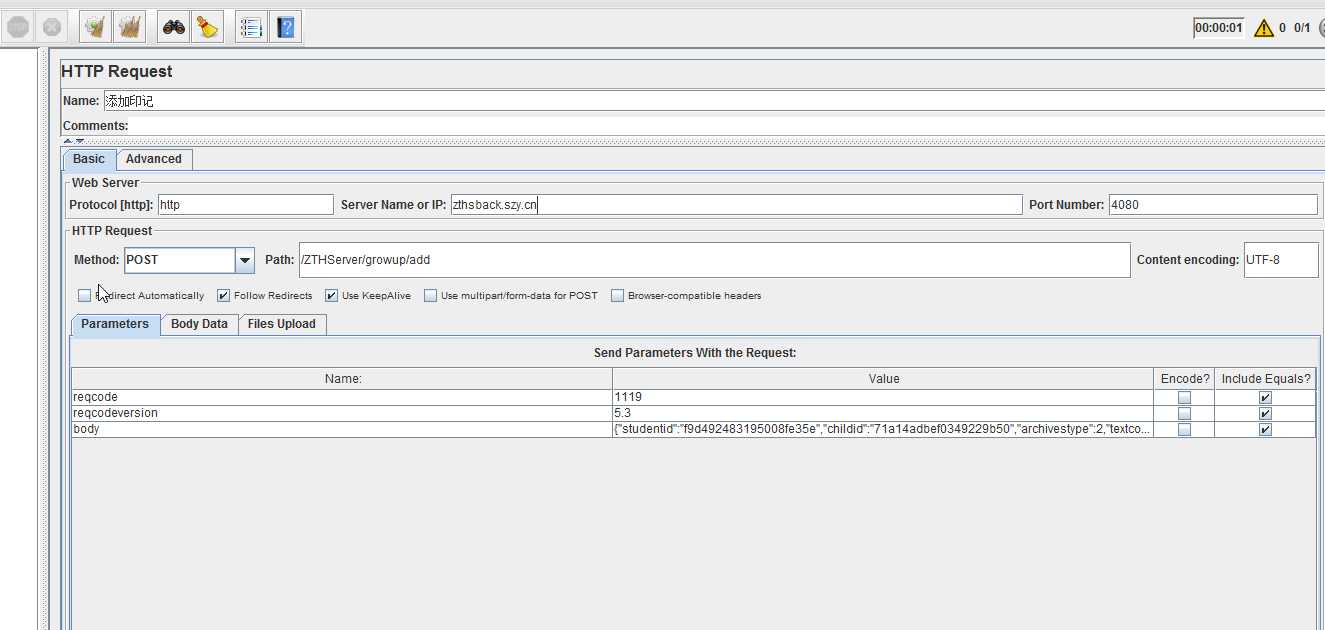Click the 0/1 thread counter
The width and height of the screenshot is (1325, 630).
tap(1302, 28)
